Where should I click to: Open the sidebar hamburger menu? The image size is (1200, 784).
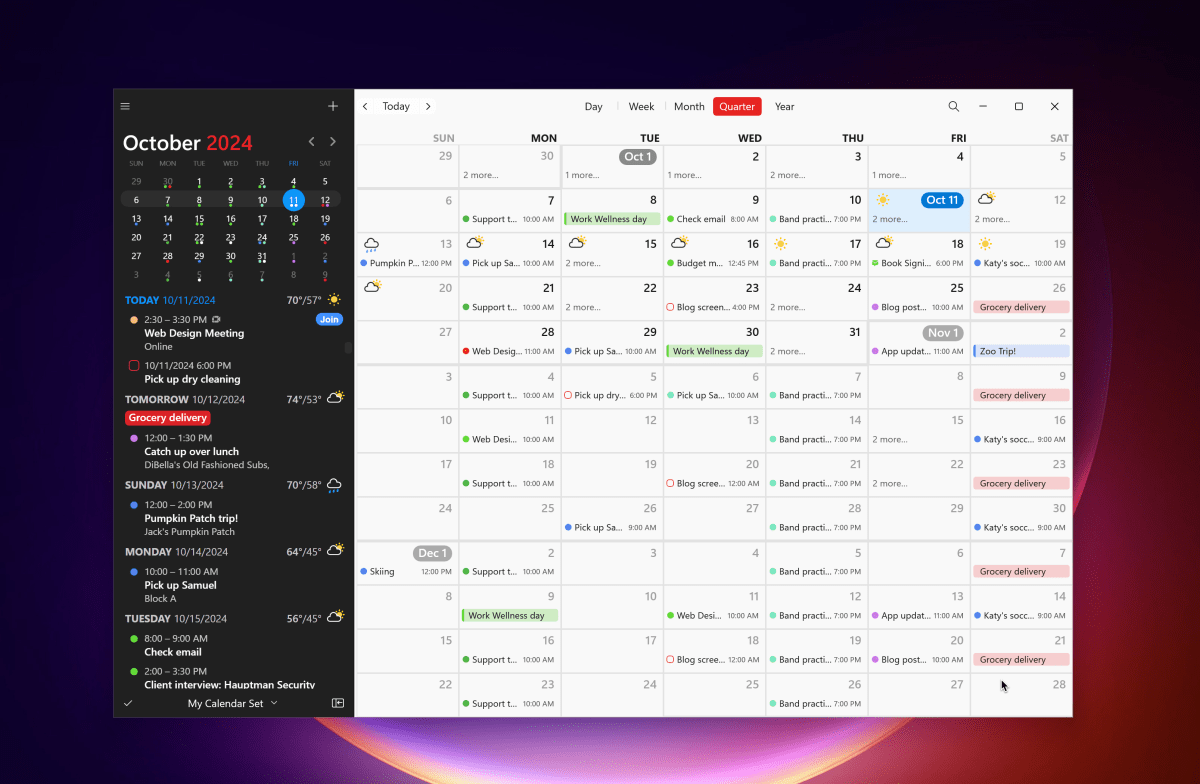click(x=125, y=105)
